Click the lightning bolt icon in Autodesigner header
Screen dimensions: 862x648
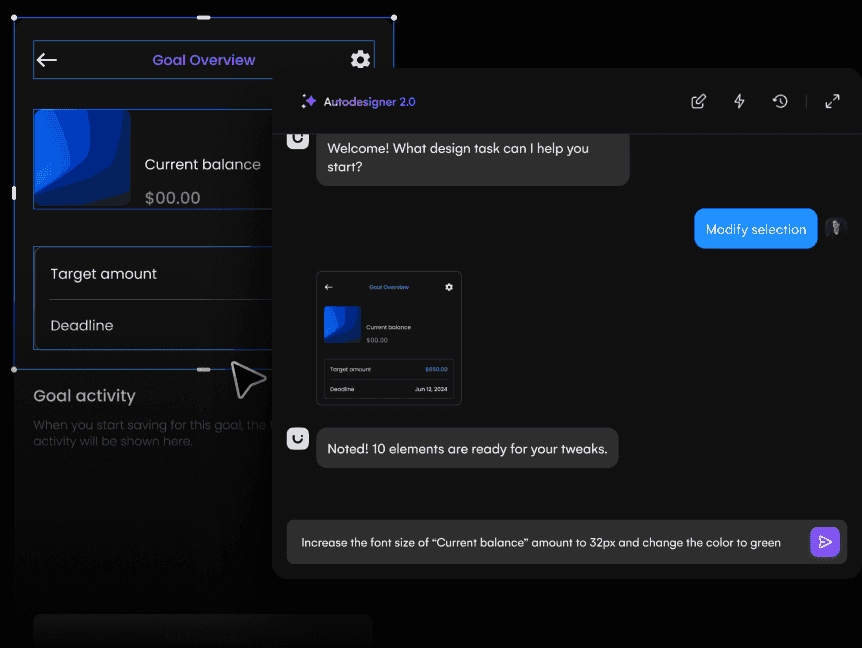(739, 101)
